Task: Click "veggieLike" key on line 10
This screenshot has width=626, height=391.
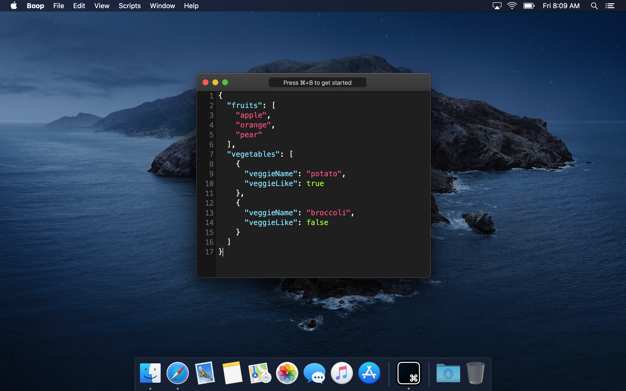Action: tap(271, 183)
